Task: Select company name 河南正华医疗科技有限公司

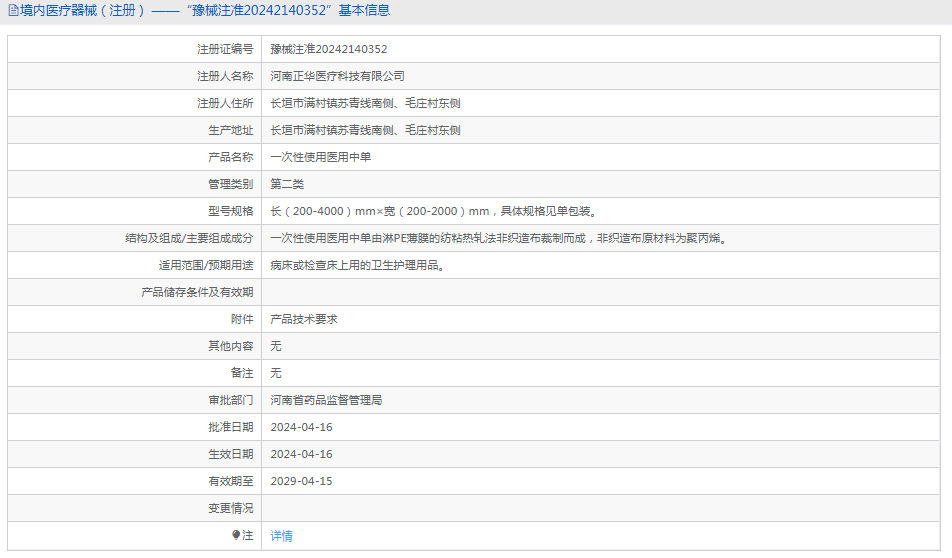Action: pos(337,76)
